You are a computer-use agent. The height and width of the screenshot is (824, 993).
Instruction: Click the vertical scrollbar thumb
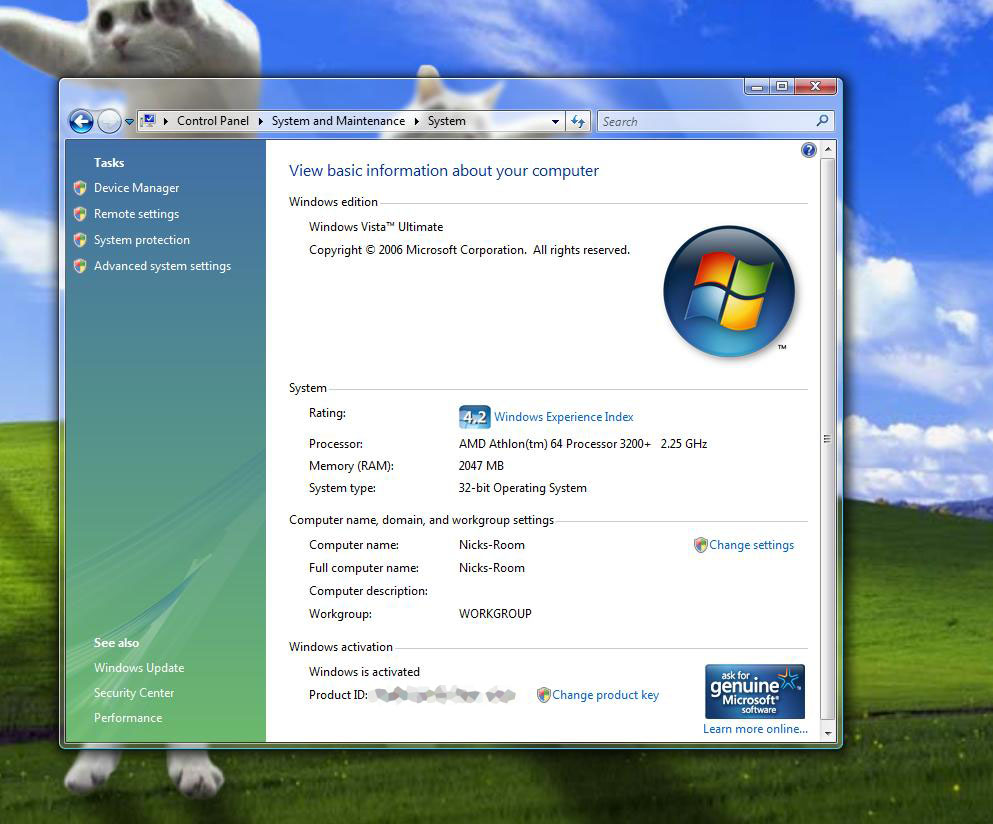pos(828,438)
